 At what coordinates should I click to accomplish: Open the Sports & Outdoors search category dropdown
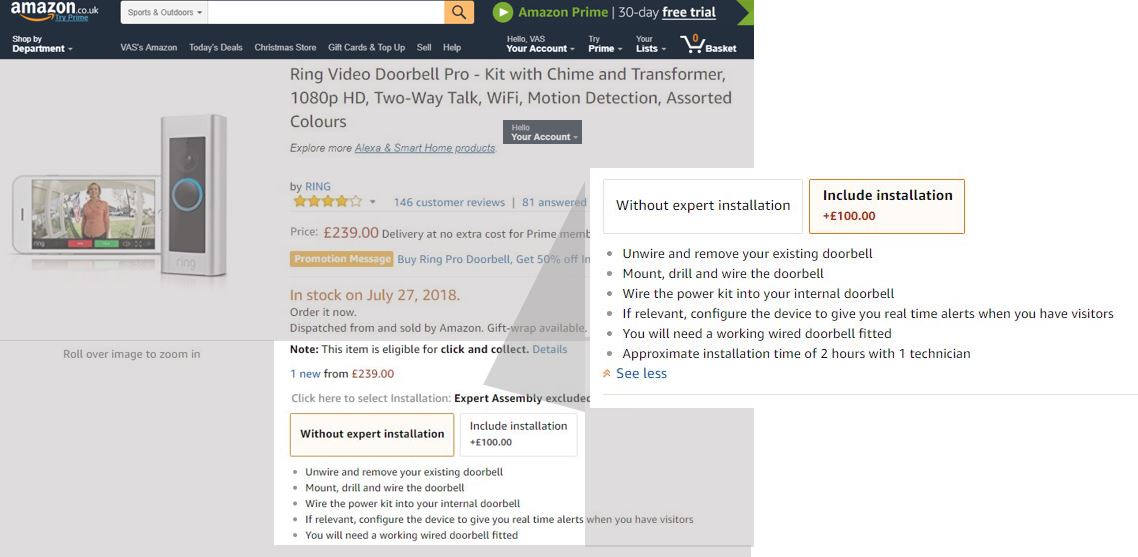(x=164, y=13)
